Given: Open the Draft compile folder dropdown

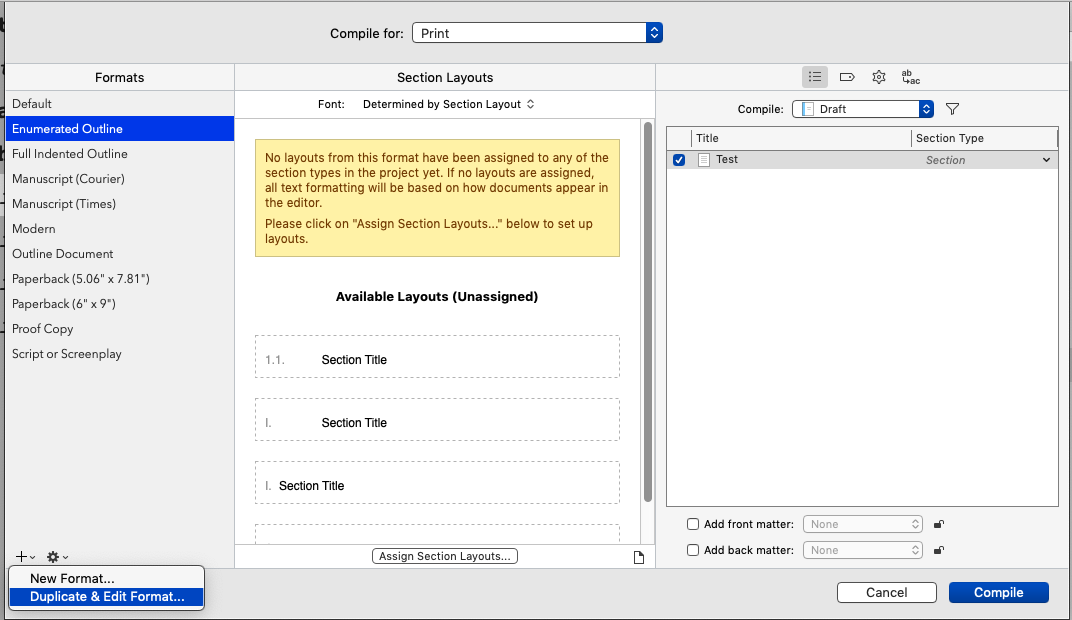Looking at the screenshot, I should point(862,109).
